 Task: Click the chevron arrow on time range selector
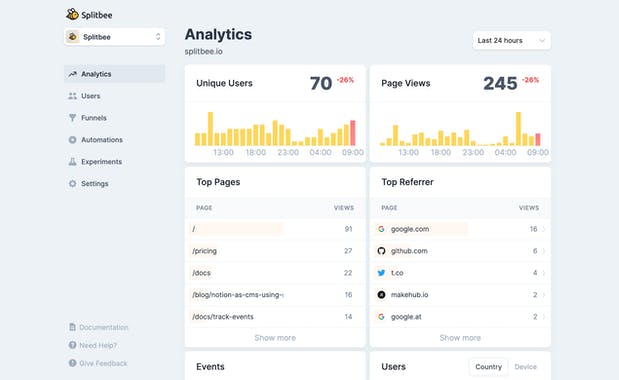(542, 41)
